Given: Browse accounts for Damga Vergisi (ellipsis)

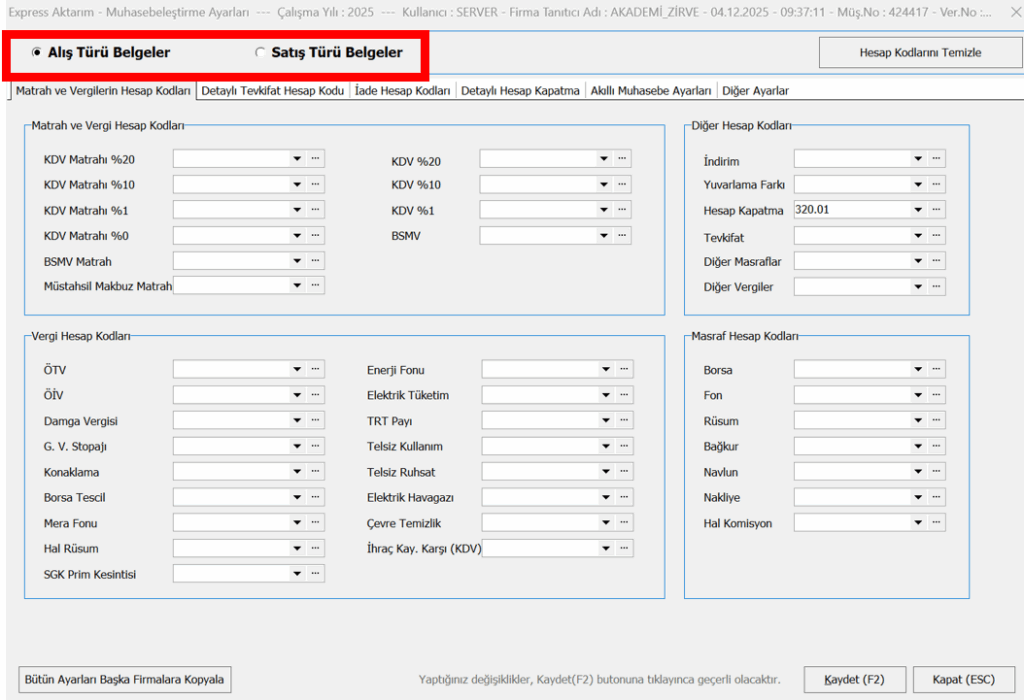Looking at the screenshot, I should click(315, 420).
